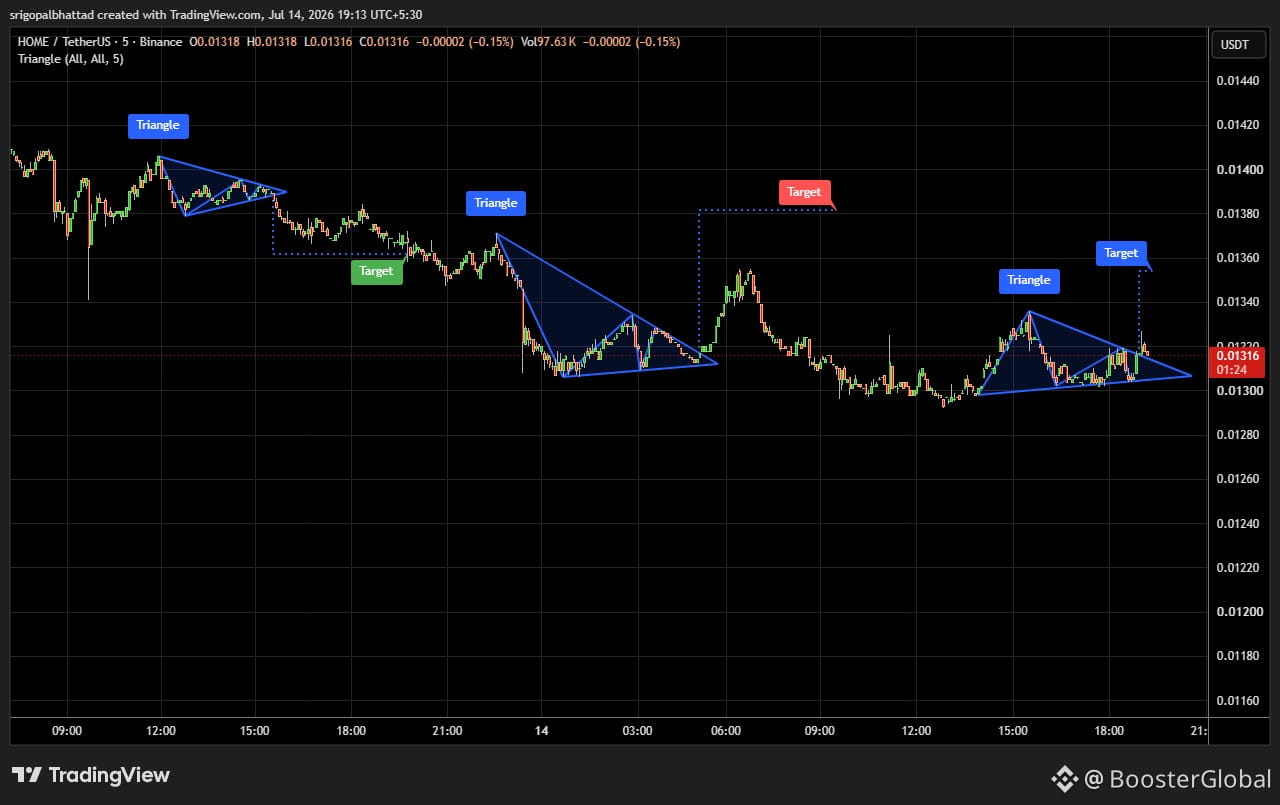The height and width of the screenshot is (805, 1280).
Task: Click the open value O0.01318
Action: point(215,42)
